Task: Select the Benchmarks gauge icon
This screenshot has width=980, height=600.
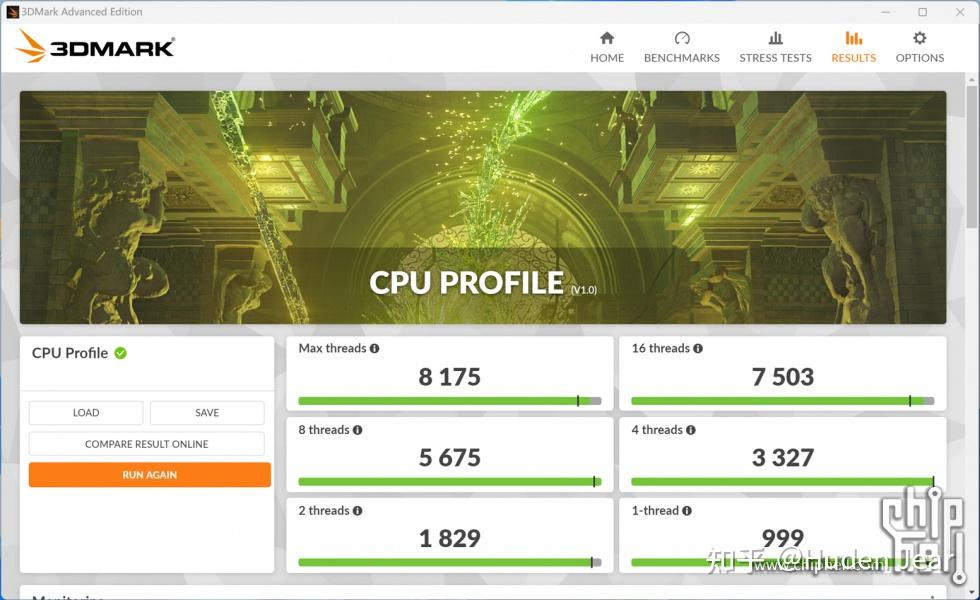Action: pyautogui.click(x=681, y=45)
